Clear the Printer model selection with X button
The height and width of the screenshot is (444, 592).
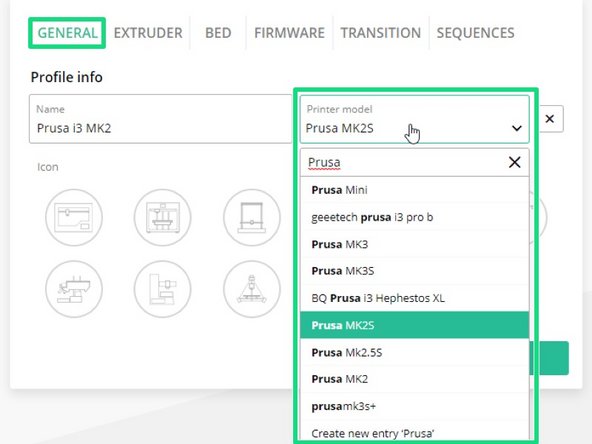coord(550,119)
